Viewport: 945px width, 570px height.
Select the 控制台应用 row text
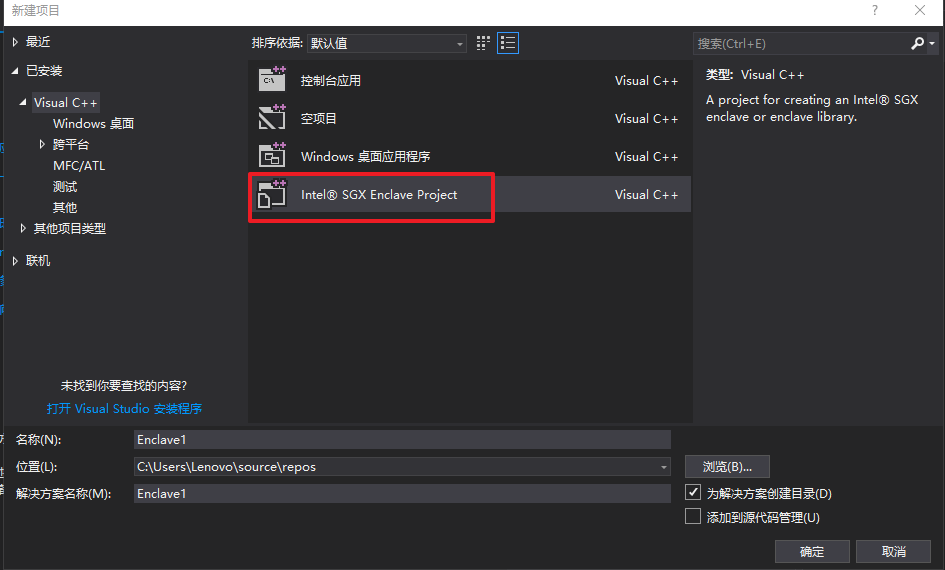pos(331,81)
